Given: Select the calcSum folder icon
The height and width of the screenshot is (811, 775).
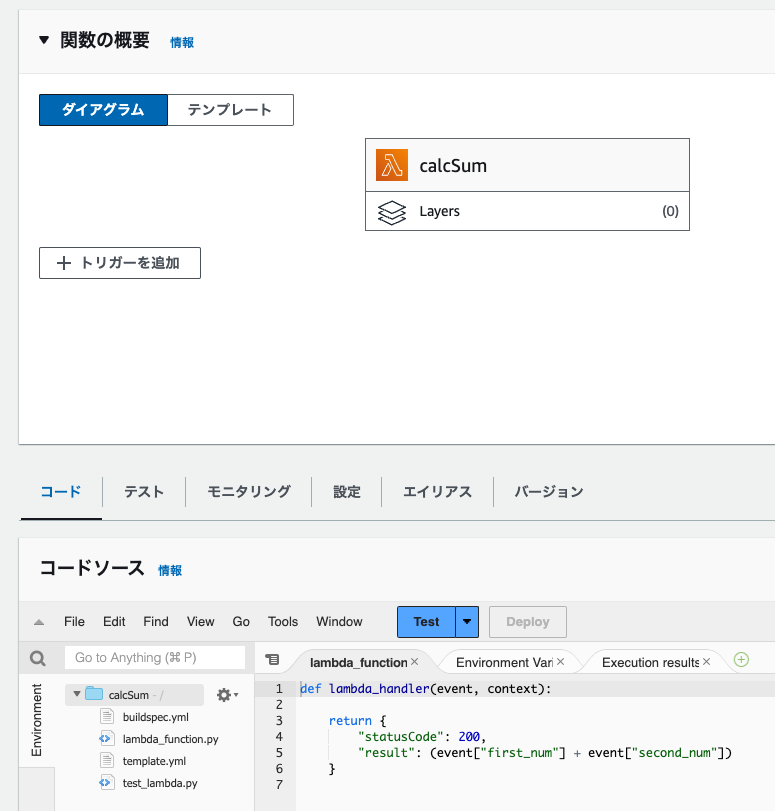Looking at the screenshot, I should pos(94,694).
